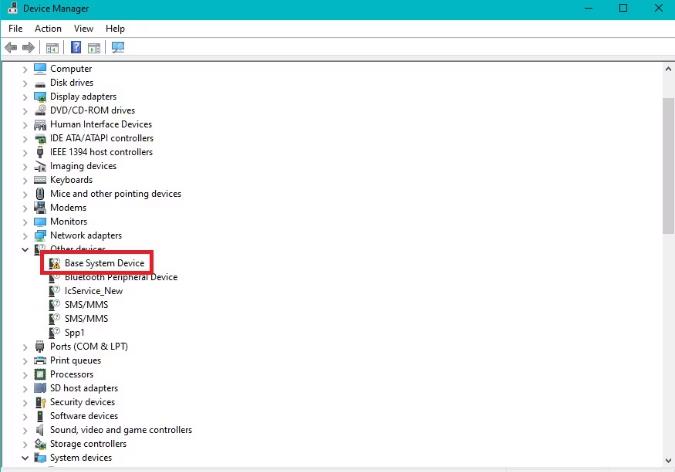Expand the Display adapters chevron
Viewport: 675px width, 472px height.
click(x=25, y=97)
